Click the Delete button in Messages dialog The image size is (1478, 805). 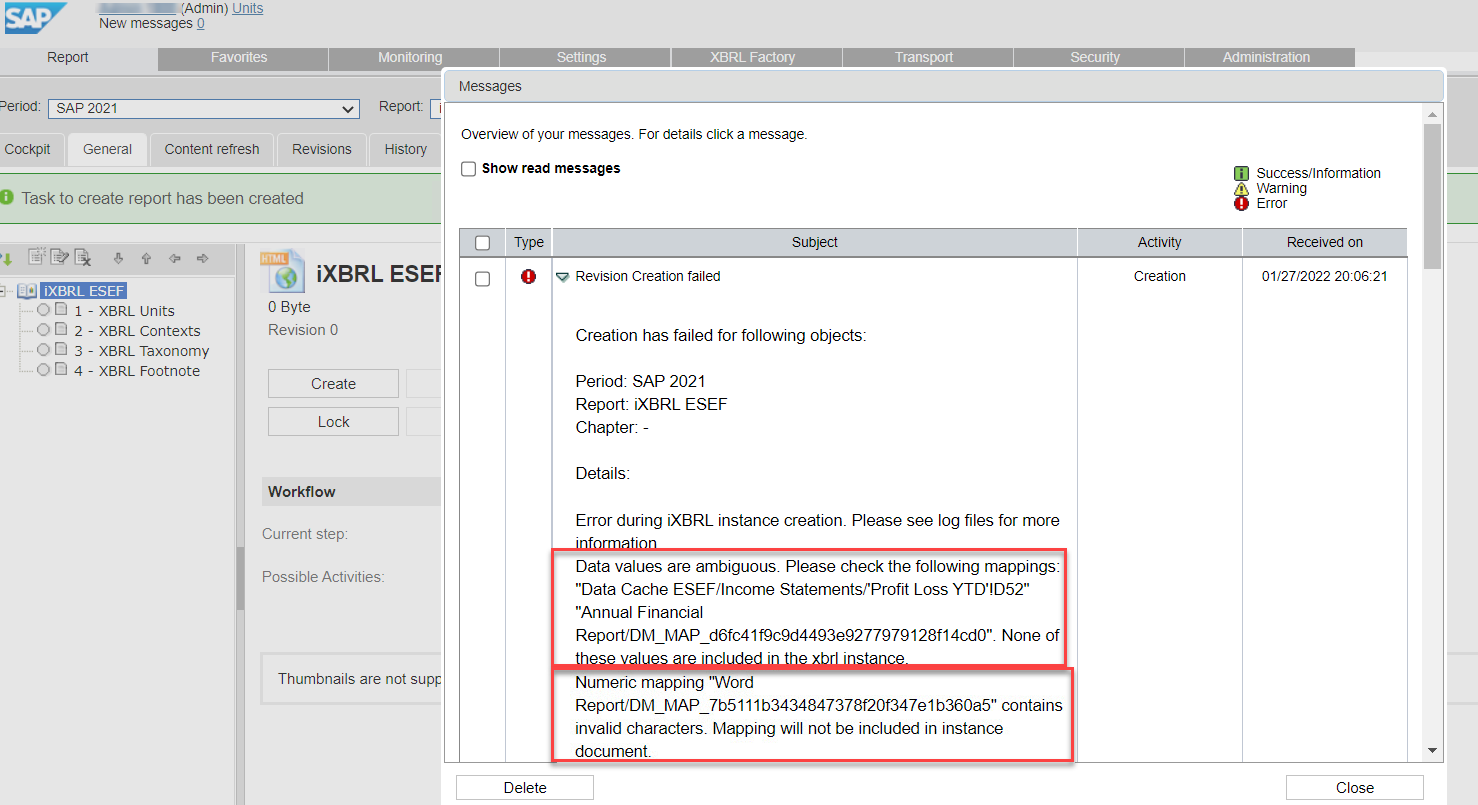click(525, 788)
